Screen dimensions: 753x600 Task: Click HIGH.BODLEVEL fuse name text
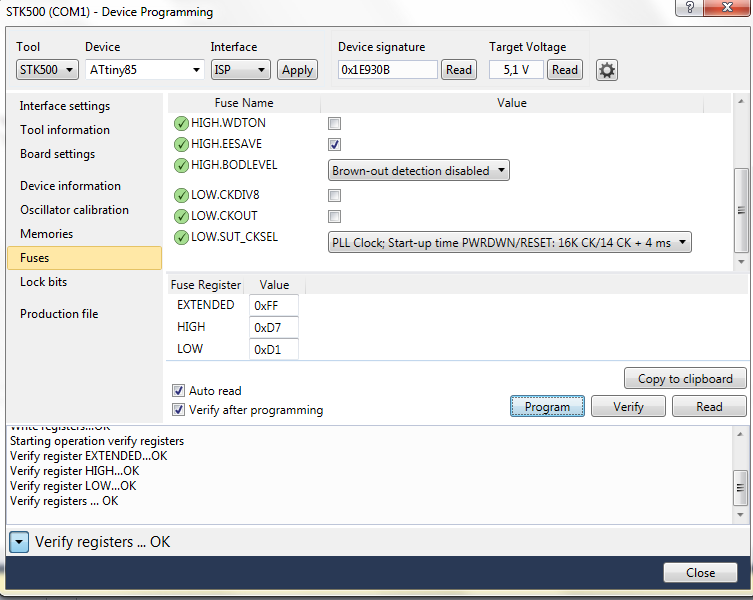[x=234, y=165]
